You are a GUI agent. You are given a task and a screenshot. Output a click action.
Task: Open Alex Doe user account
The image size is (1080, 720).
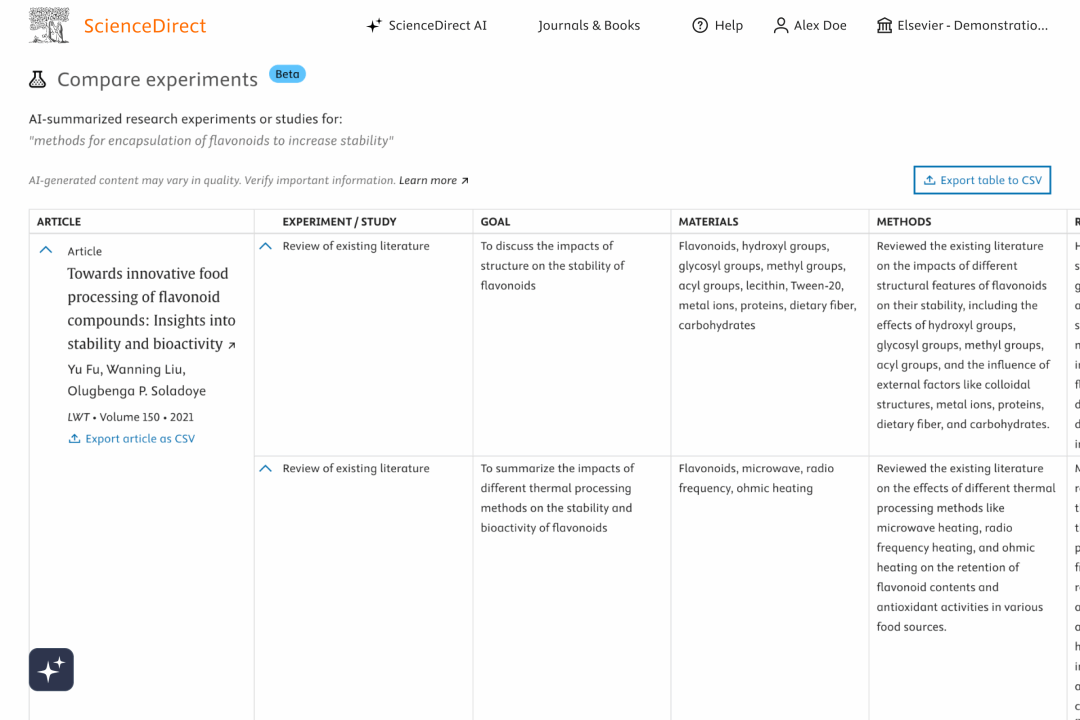pyautogui.click(x=810, y=25)
